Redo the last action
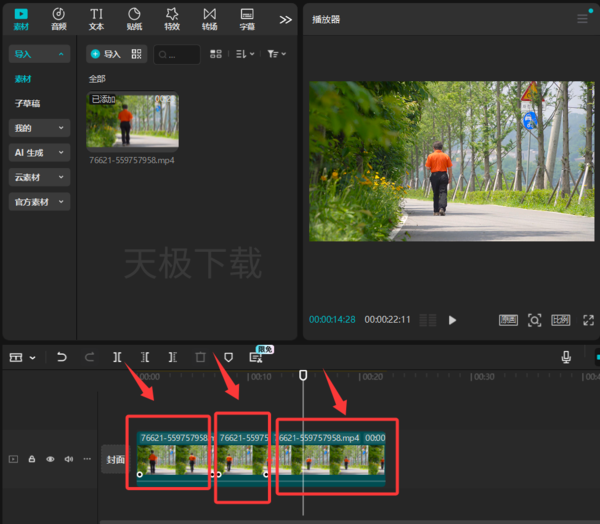 point(90,357)
